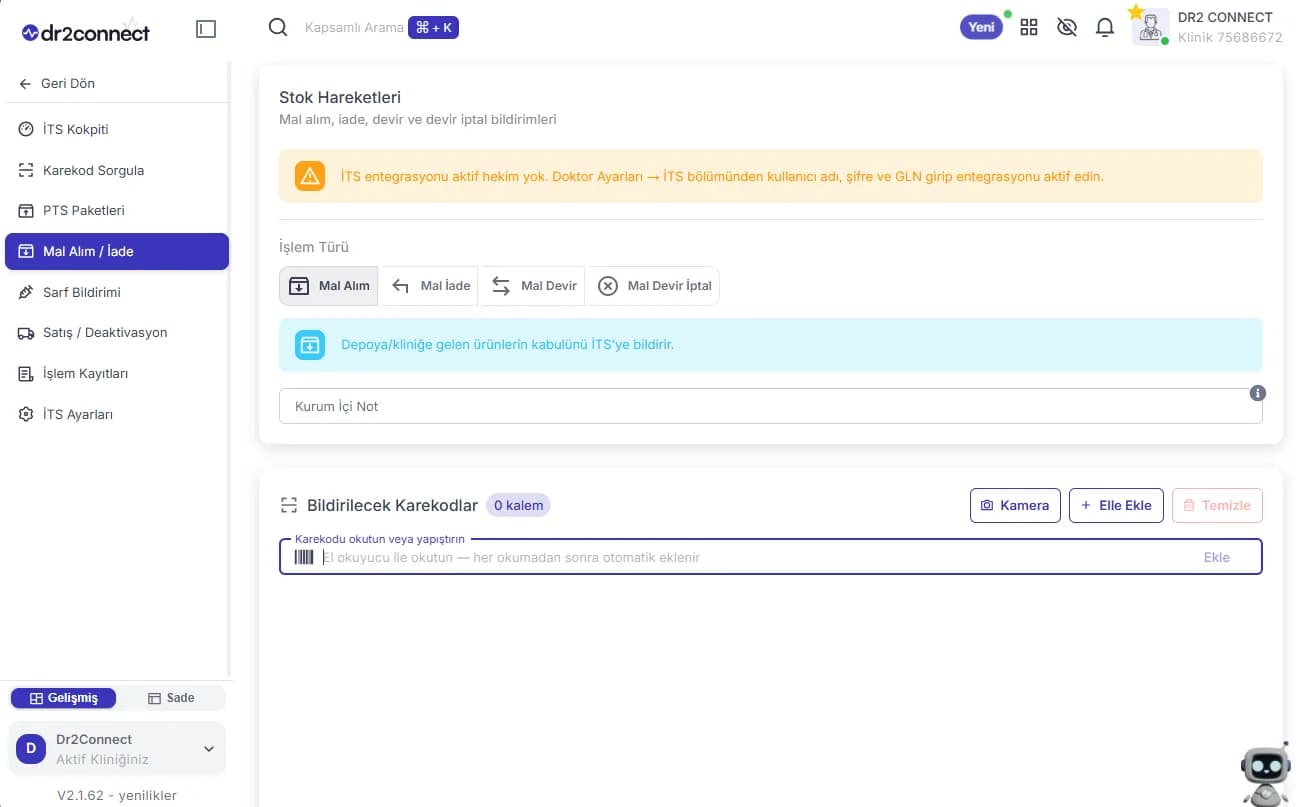Click the 0 kalem badge
This screenshot has height=807, width=1304.
click(x=518, y=505)
